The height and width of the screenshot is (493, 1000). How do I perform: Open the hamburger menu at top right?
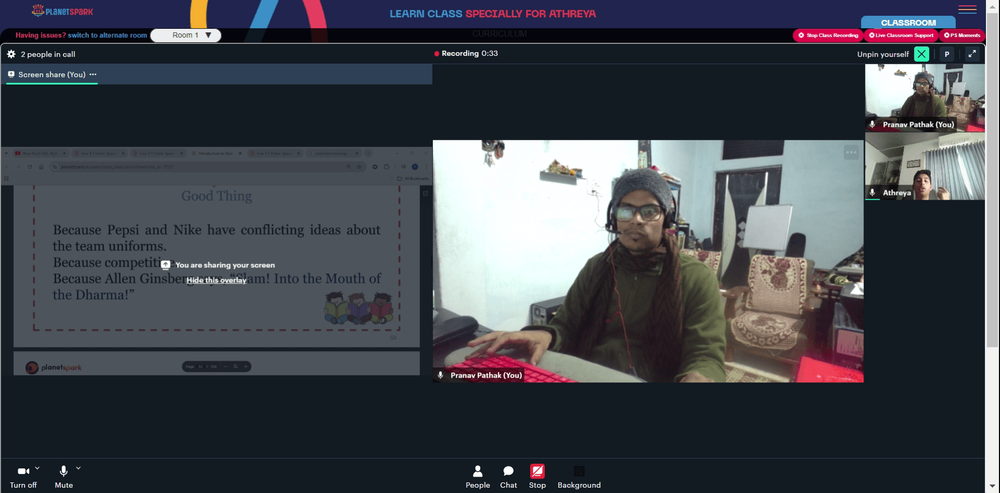(967, 9)
